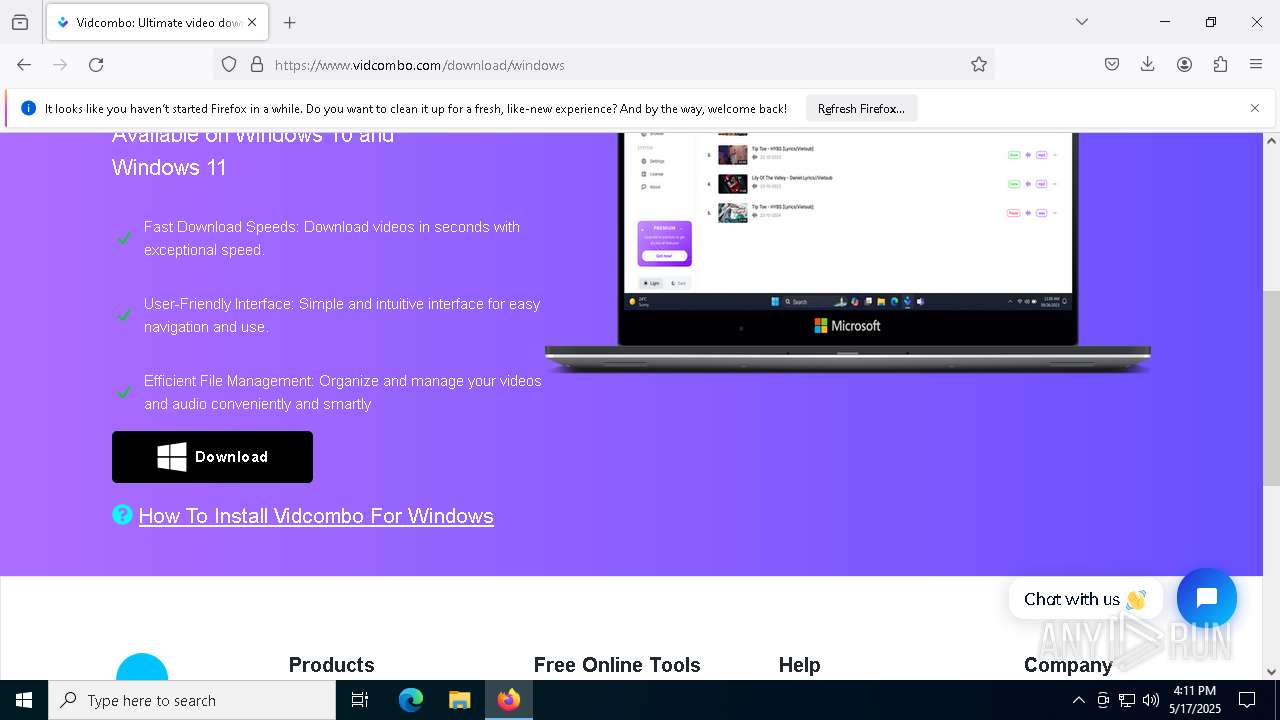
Task: Dismiss the Firefox refresh notification
Action: (x=1255, y=108)
